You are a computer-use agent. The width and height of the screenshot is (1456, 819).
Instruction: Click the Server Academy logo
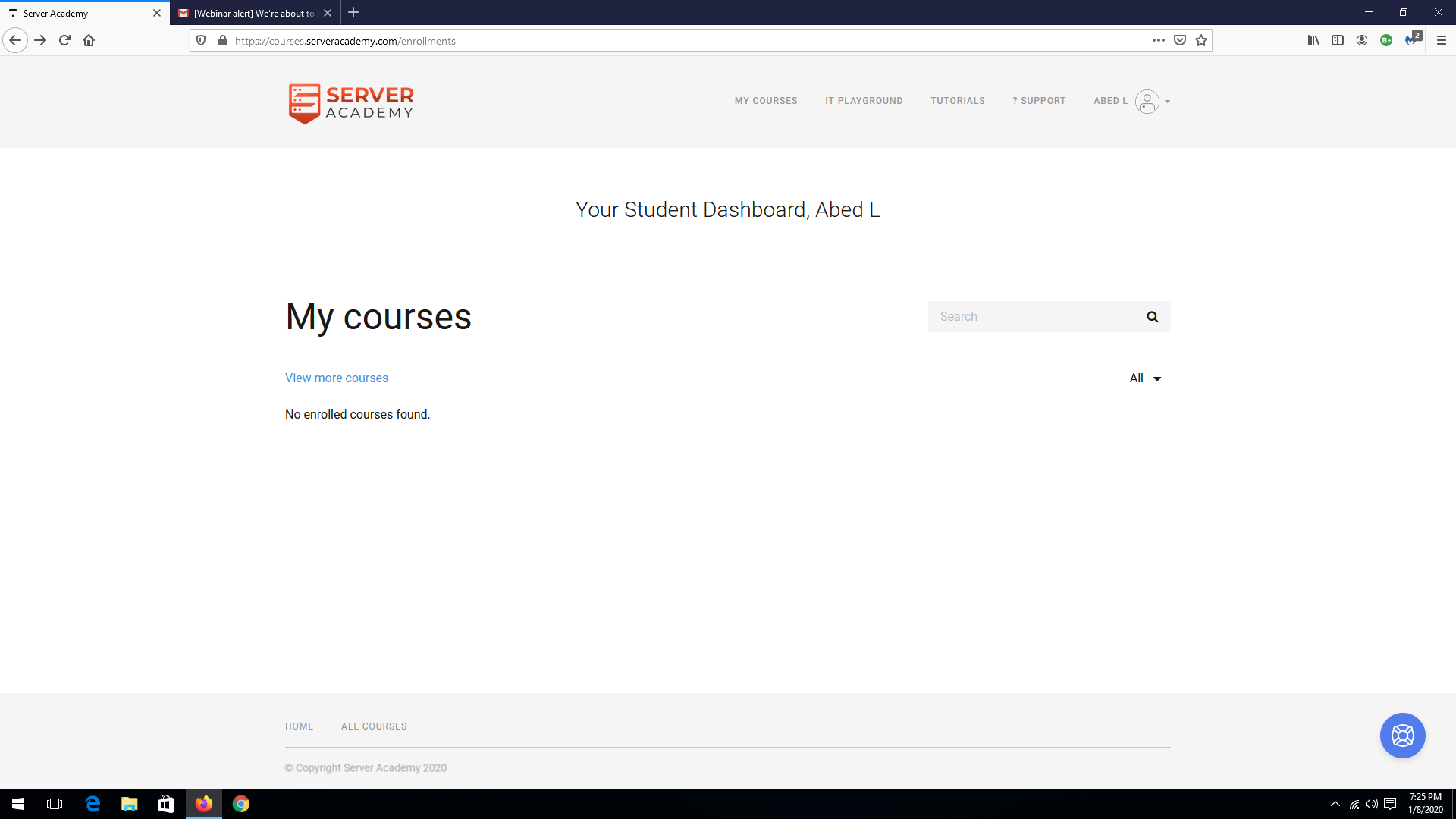pos(351,103)
